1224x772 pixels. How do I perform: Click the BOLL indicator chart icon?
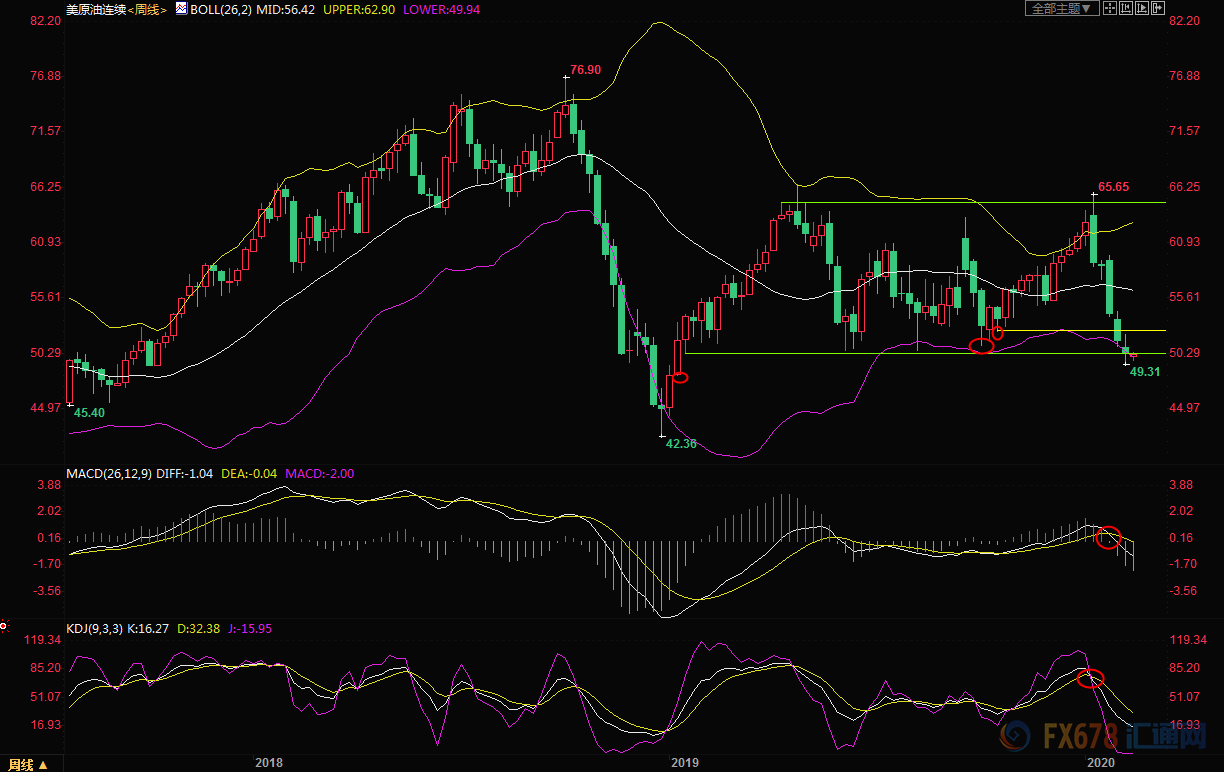pos(180,8)
